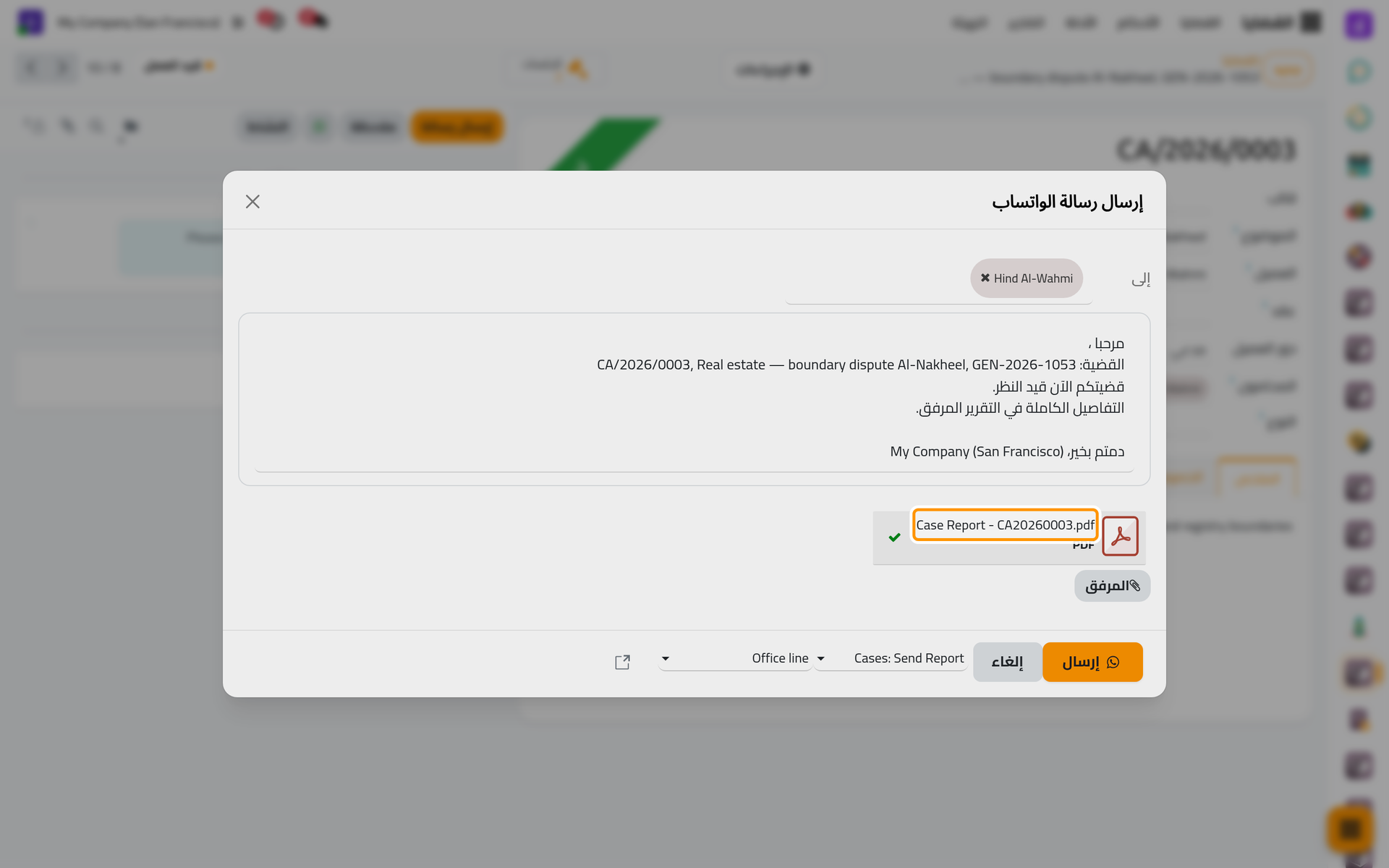1389x868 pixels.
Task: Open the Cases: Send Report template dropdown
Action: point(891,658)
